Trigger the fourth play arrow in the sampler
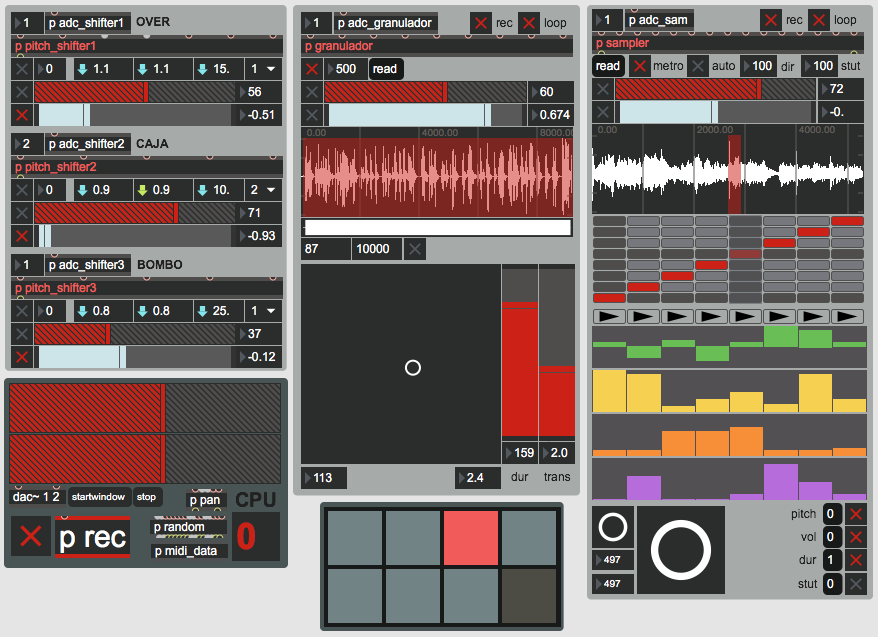Screen dimensions: 878x637 711,316
